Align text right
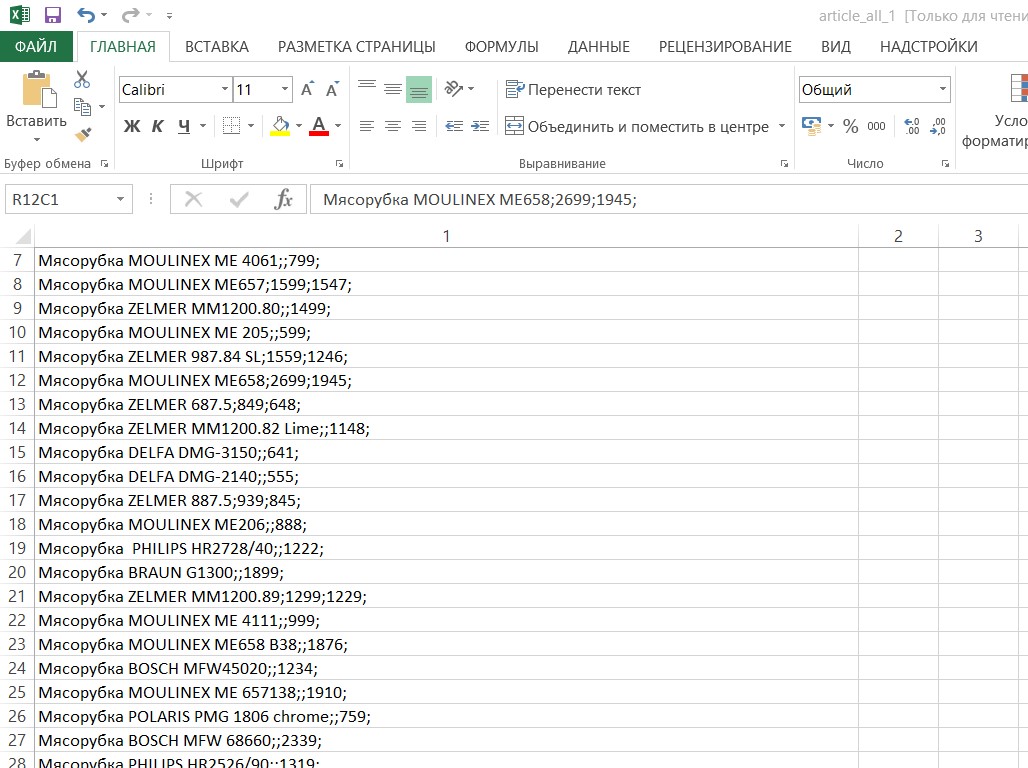This screenshot has height=768, width=1028. [419, 126]
